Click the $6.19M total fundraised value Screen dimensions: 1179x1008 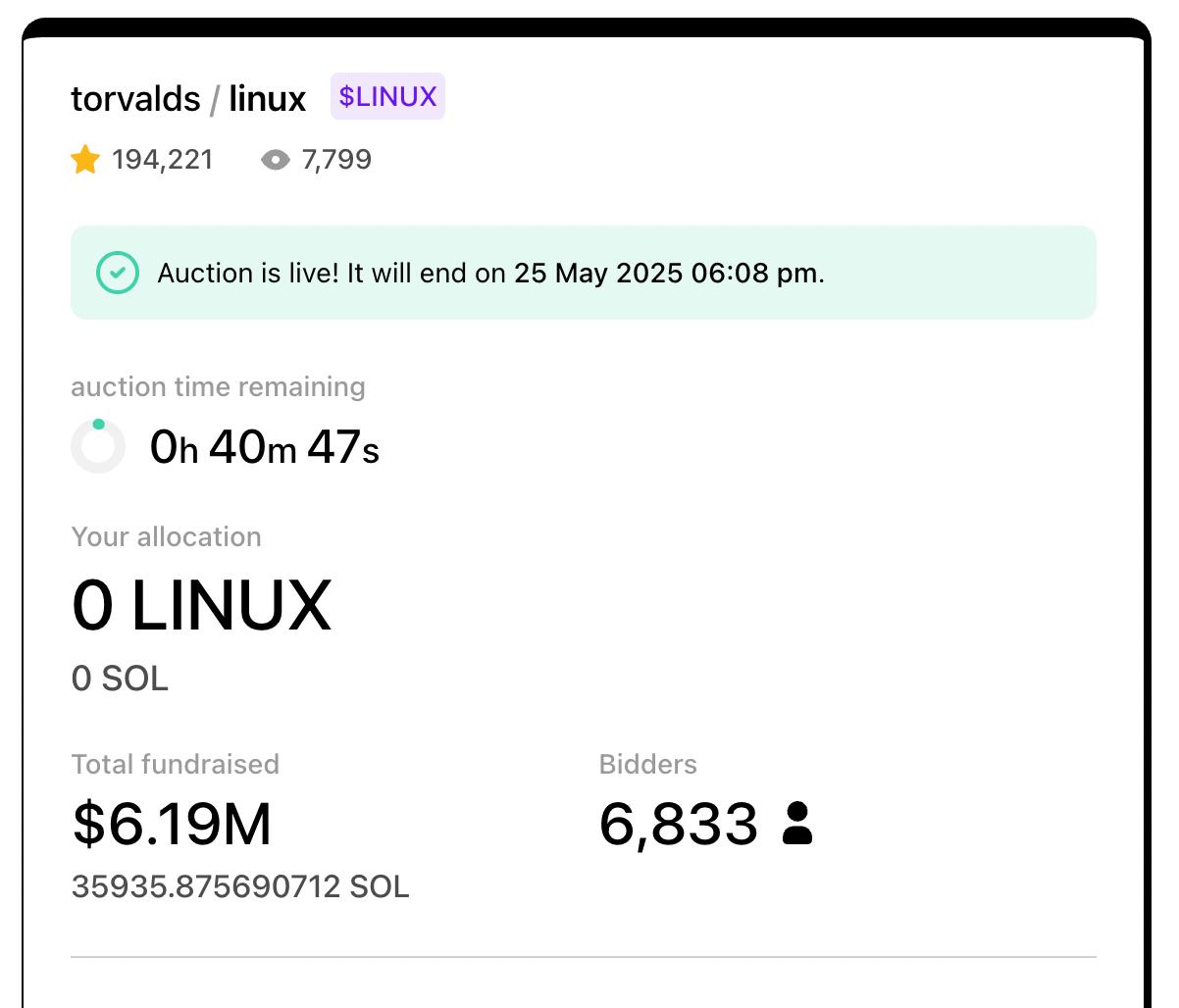click(x=172, y=824)
